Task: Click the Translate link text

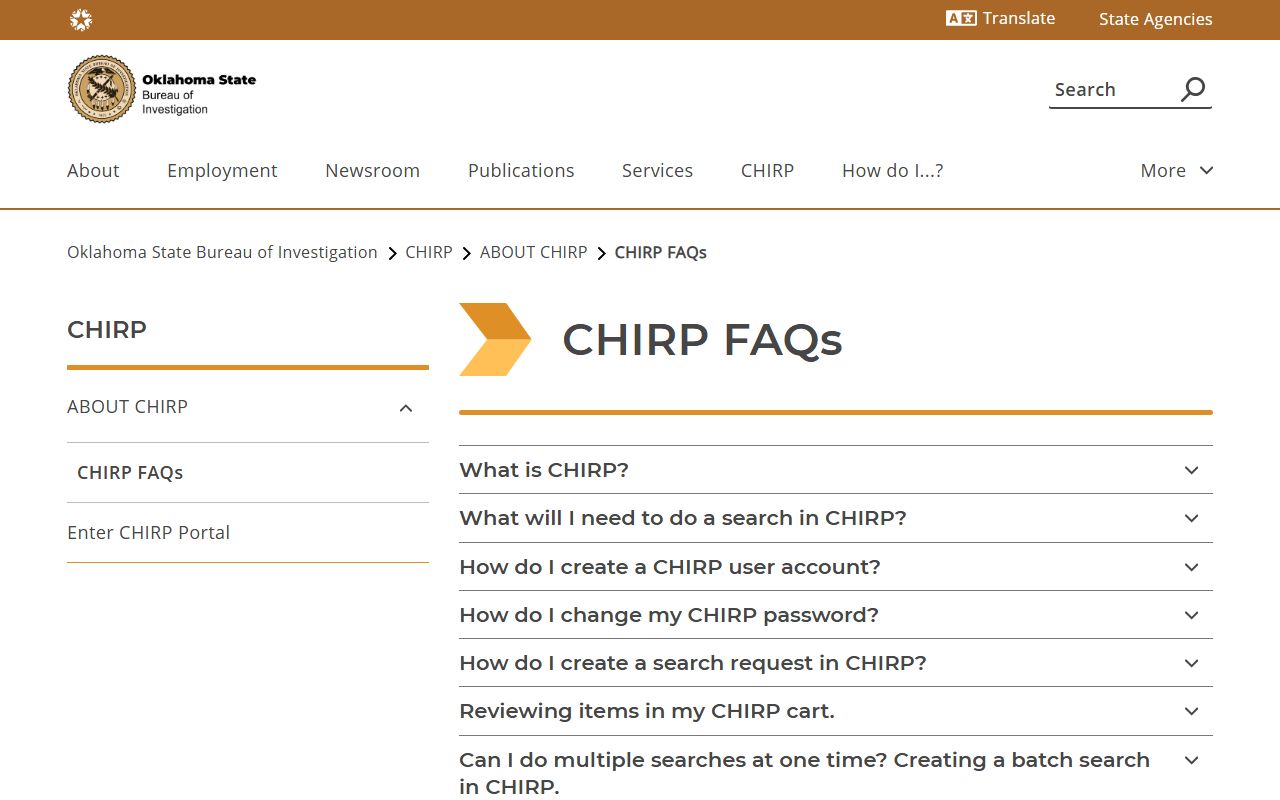Action: [x=1019, y=18]
